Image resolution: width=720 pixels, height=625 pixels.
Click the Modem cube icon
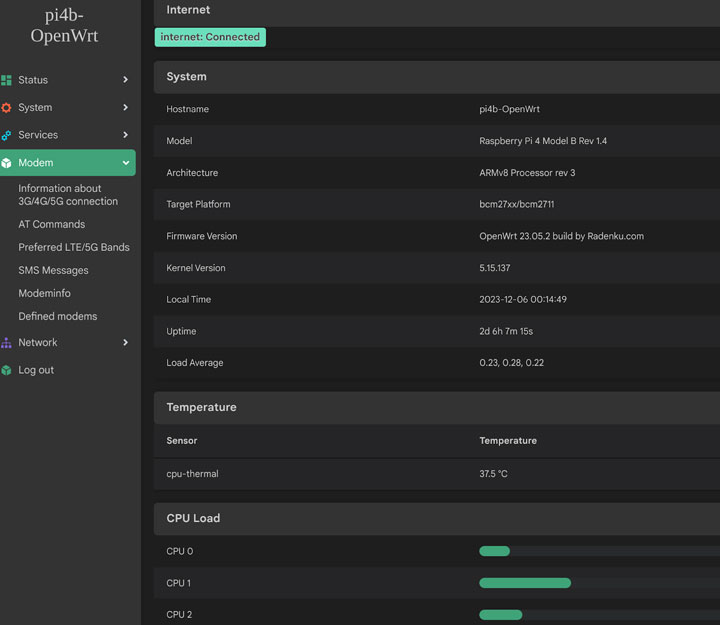click(x=7, y=163)
